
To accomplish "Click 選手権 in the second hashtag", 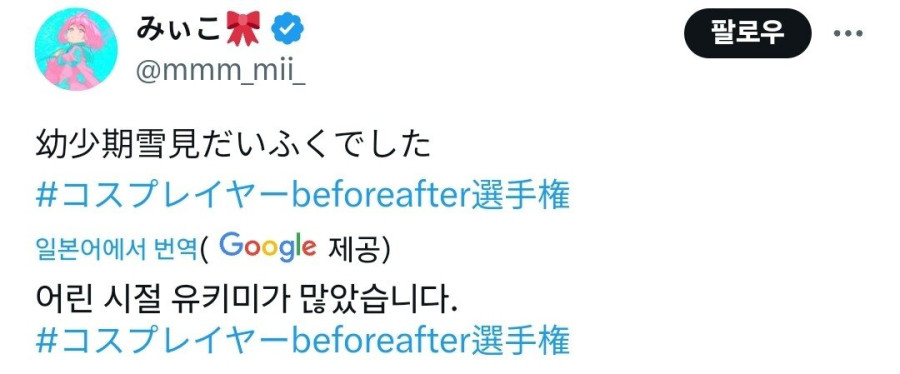I will pos(522,341).
